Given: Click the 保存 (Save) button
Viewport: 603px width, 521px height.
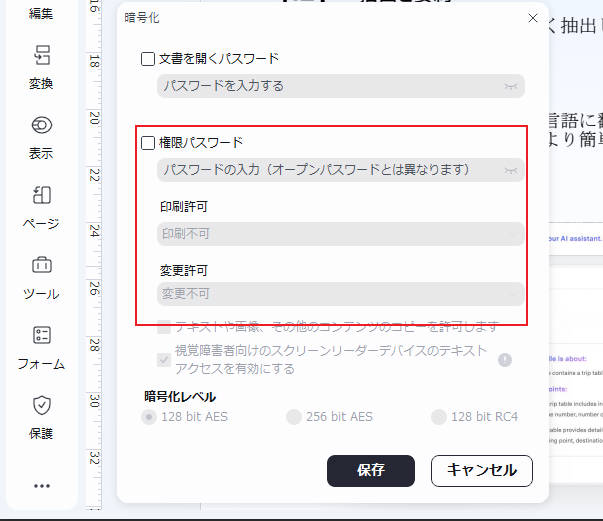Looking at the screenshot, I should click(x=371, y=471).
